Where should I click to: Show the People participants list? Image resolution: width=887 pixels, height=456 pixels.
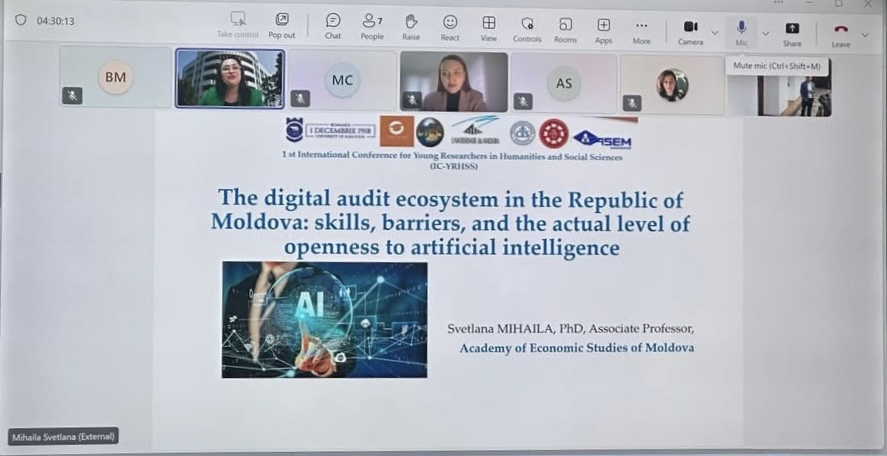coord(372,26)
